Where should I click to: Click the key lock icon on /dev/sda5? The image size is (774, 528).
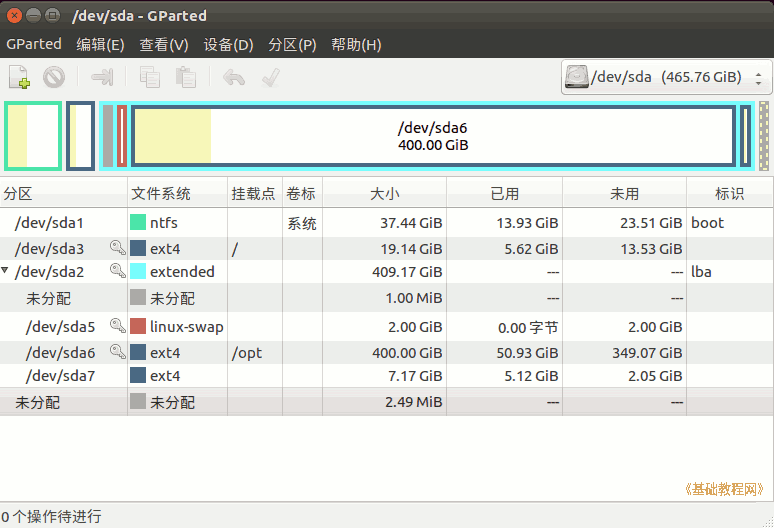pos(117,325)
